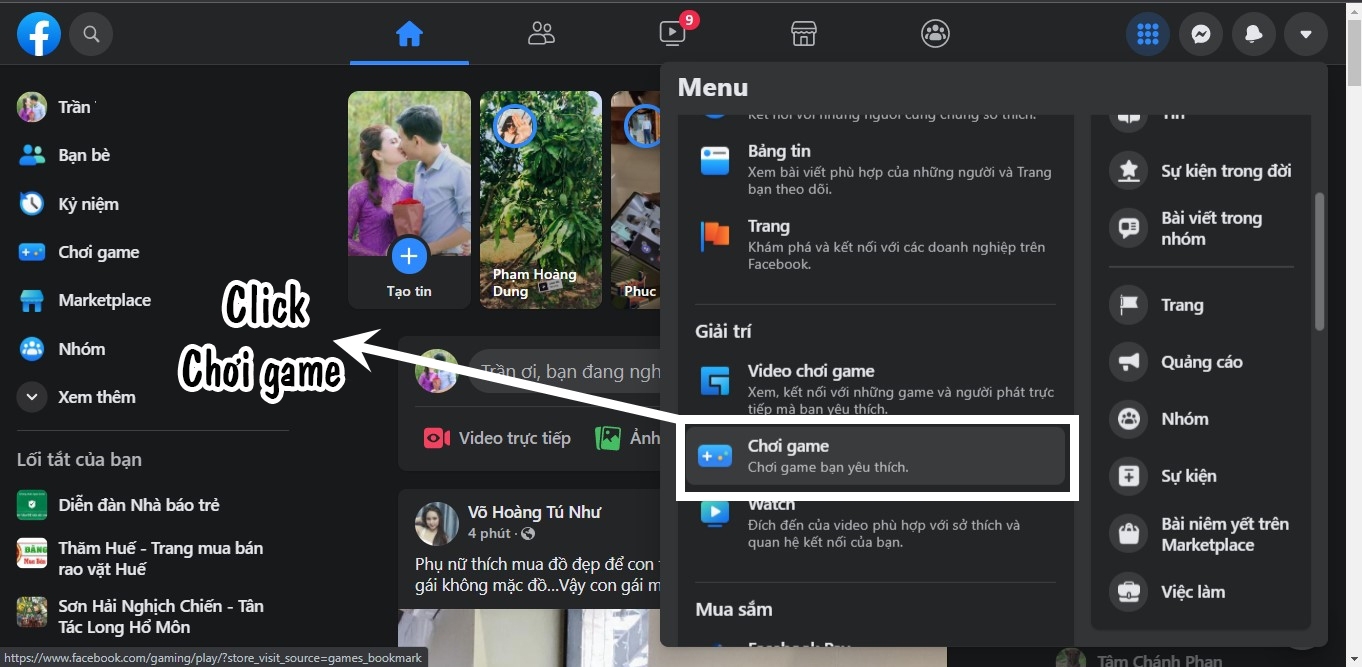Click the Ảnh photo button in the composer
This screenshot has height=667, width=1362.
tap(626, 438)
